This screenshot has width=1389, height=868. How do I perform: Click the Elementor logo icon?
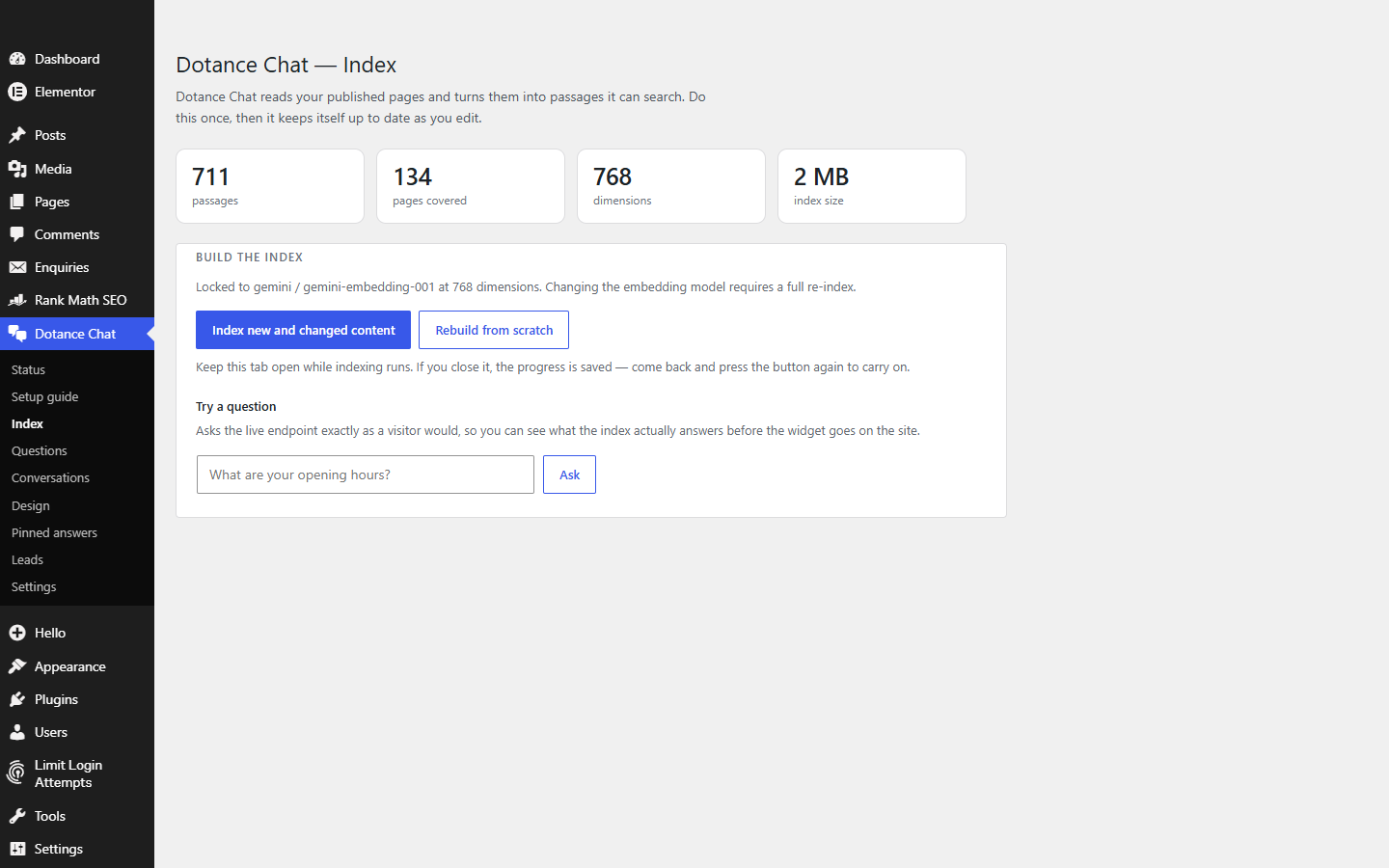pyautogui.click(x=17, y=92)
